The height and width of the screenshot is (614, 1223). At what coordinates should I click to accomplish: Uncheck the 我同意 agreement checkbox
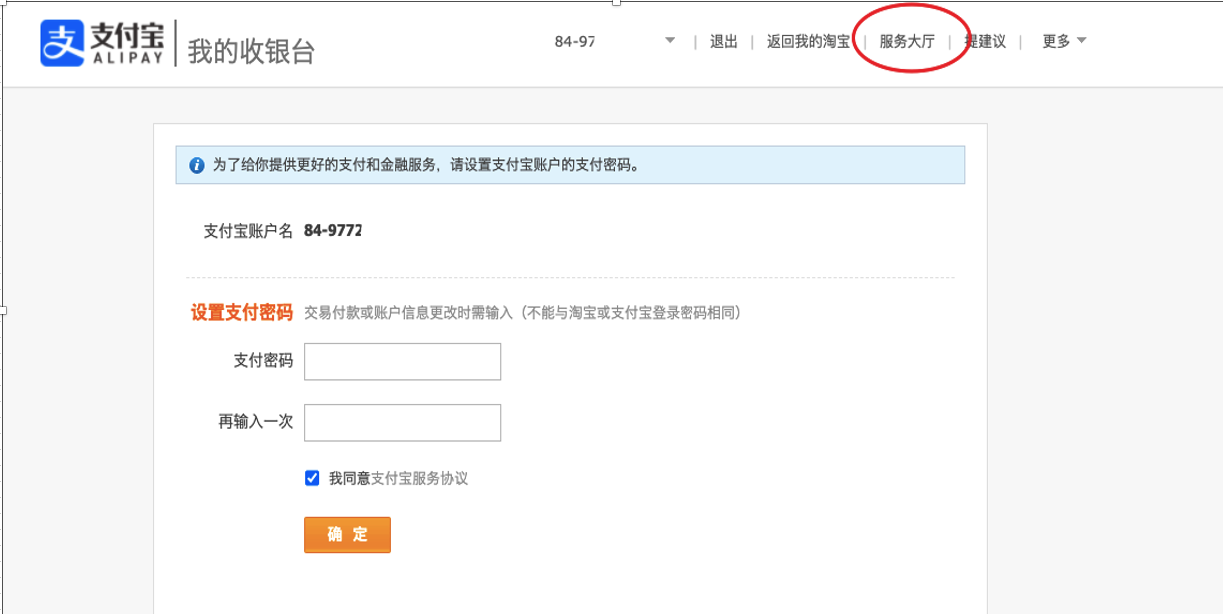pyautogui.click(x=312, y=478)
